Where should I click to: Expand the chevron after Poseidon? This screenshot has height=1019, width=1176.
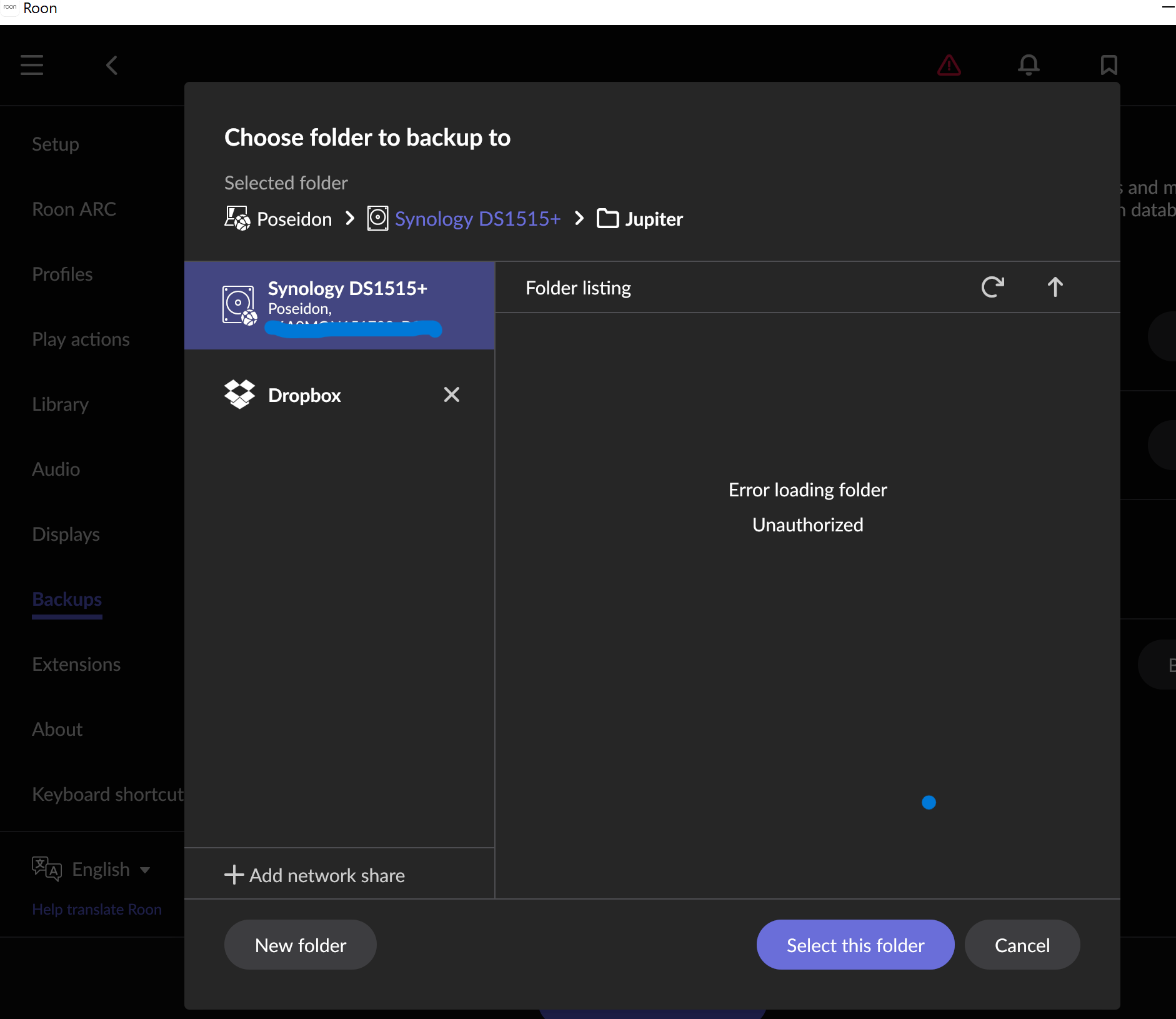[x=350, y=218]
